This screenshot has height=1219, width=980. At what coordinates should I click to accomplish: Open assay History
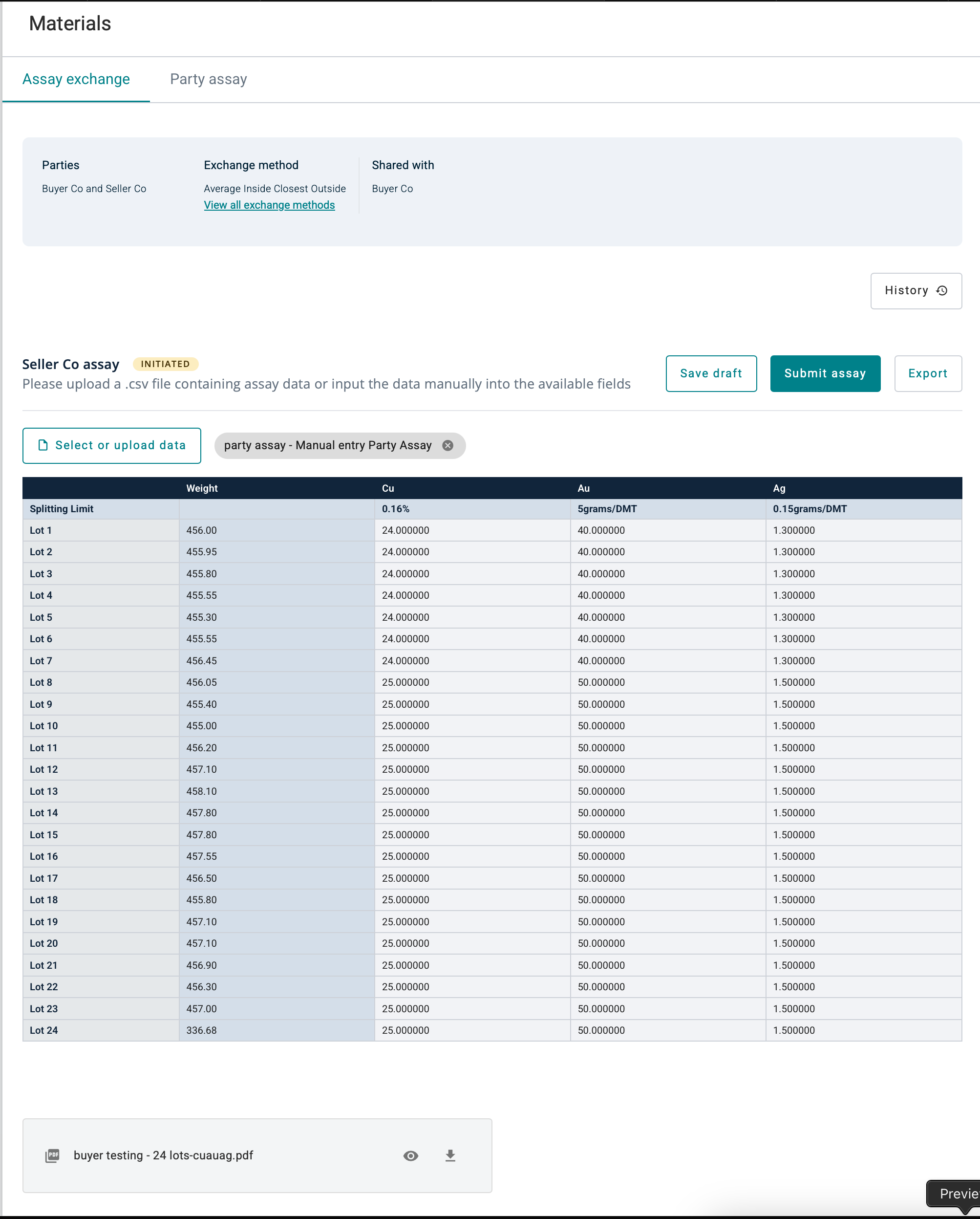click(916, 291)
